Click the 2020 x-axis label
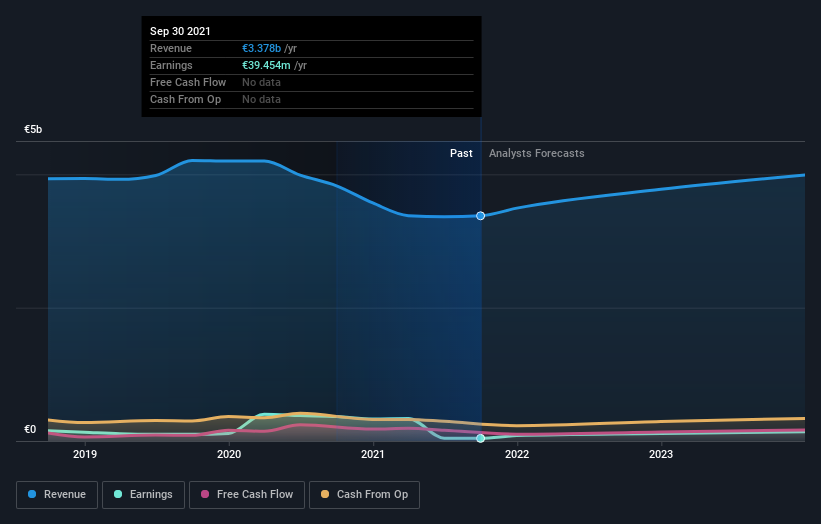This screenshot has height=524, width=821. tap(229, 454)
